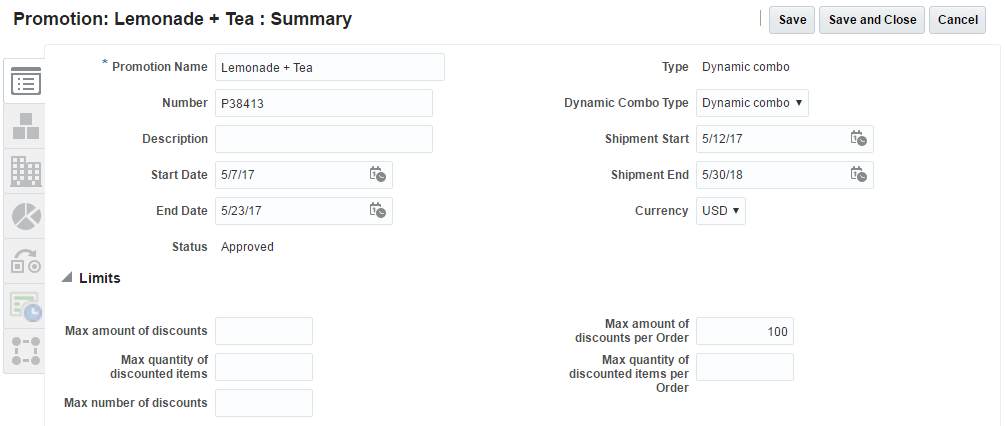Screen dimensions: 1005x426
Task: Open Shipment Start calendar picker
Action: pos(859,139)
